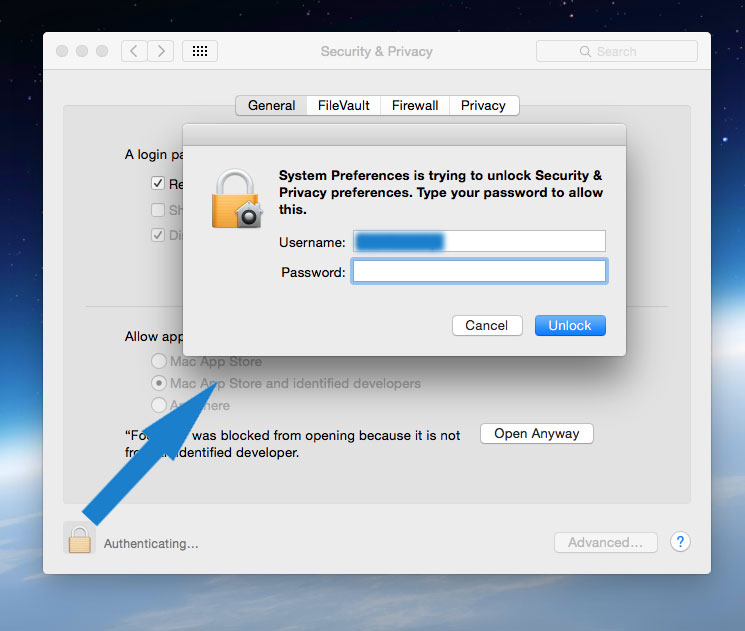Select the Anywhere radio option

(159, 405)
